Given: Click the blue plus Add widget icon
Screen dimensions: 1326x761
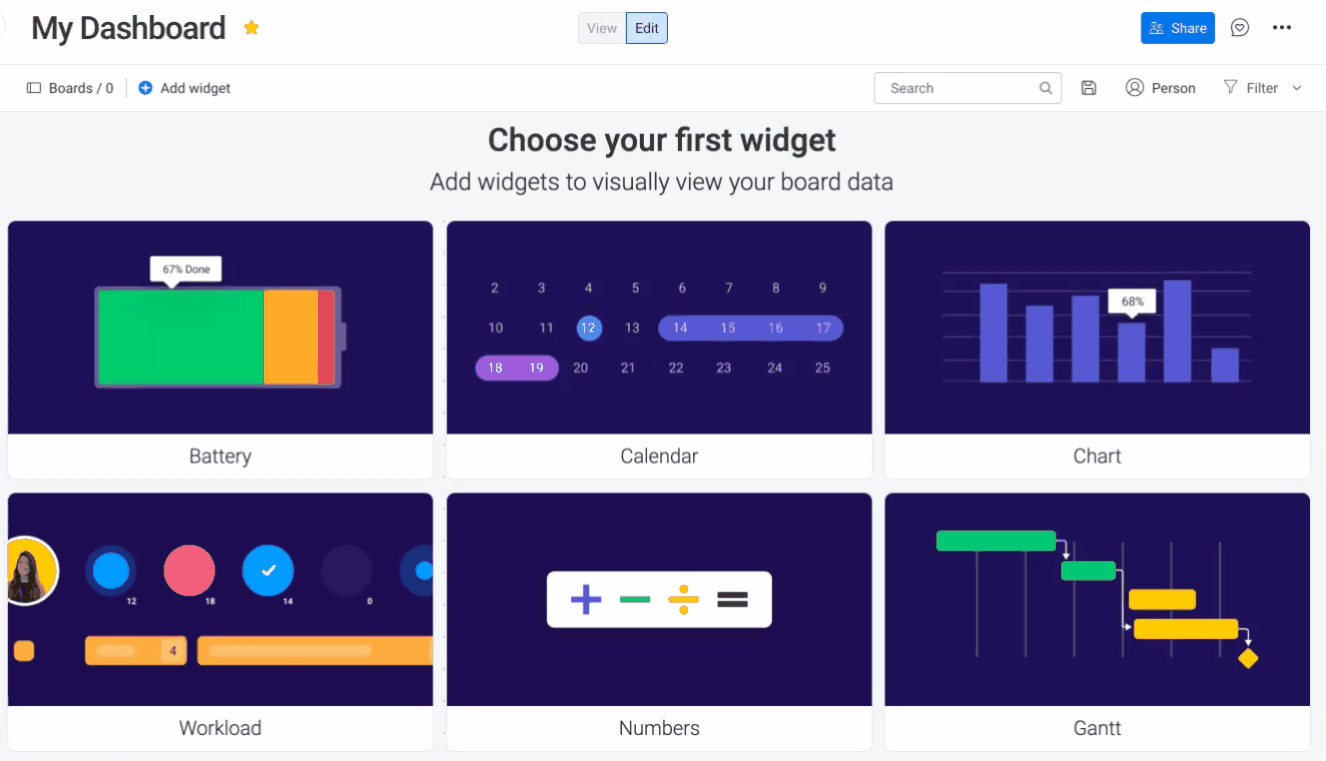Looking at the screenshot, I should pyautogui.click(x=145, y=88).
